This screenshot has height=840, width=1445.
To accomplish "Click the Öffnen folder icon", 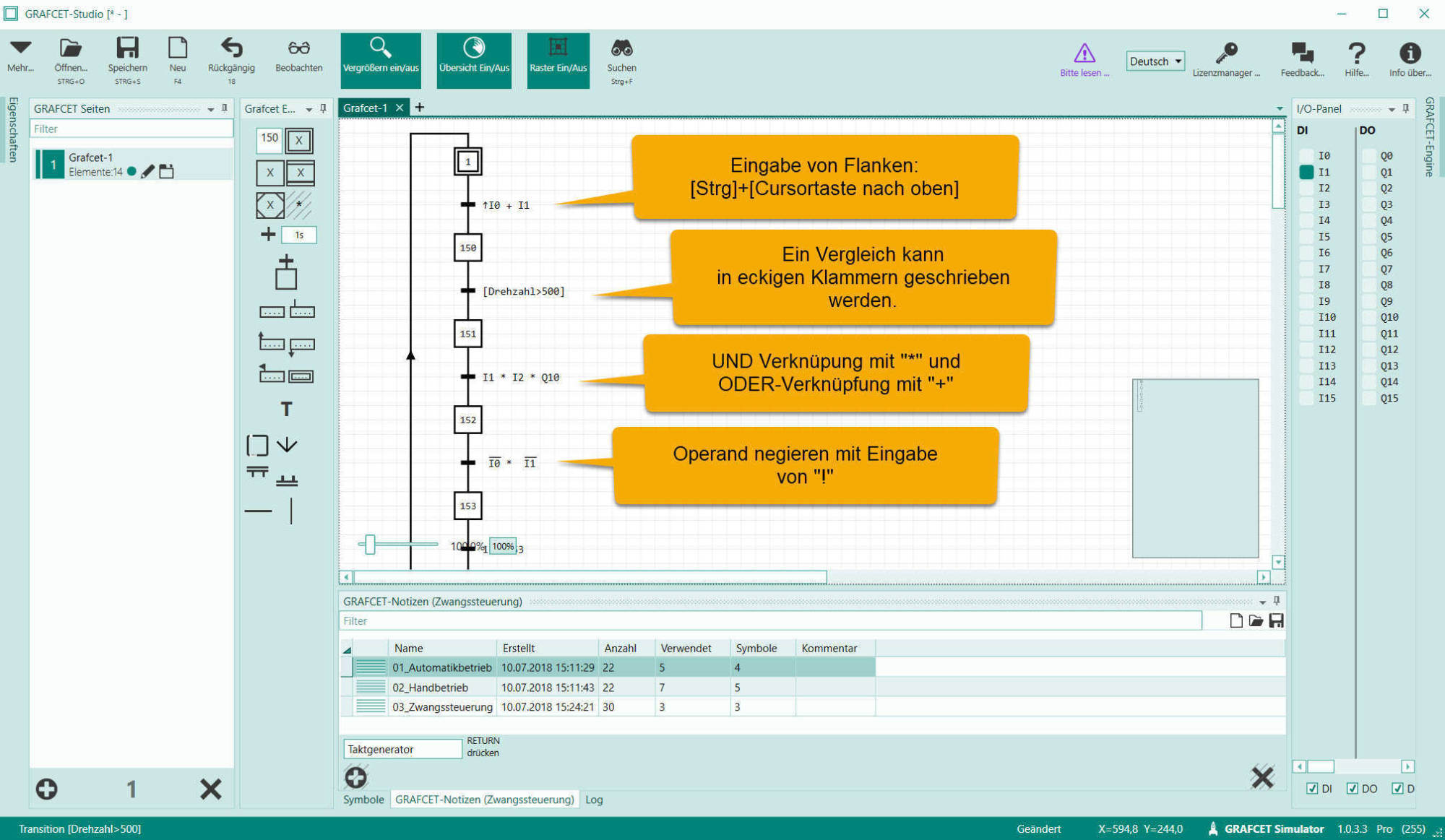I will tap(70, 48).
